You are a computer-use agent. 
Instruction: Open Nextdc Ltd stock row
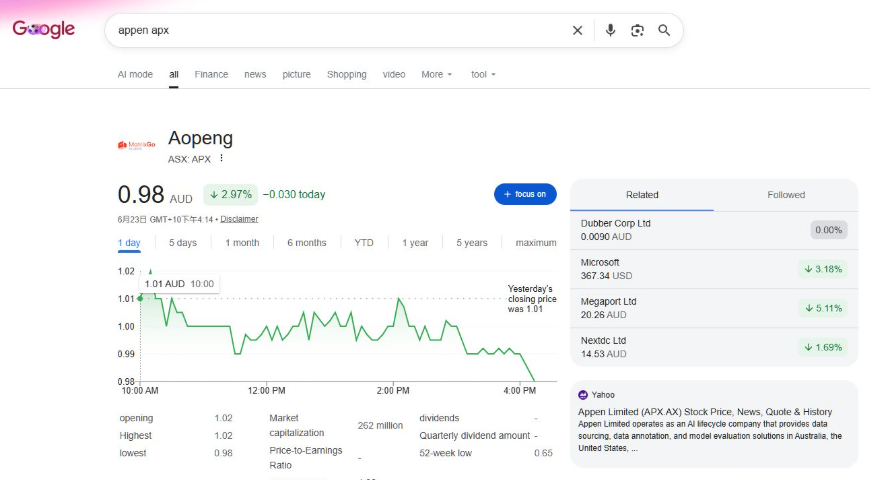click(714, 347)
